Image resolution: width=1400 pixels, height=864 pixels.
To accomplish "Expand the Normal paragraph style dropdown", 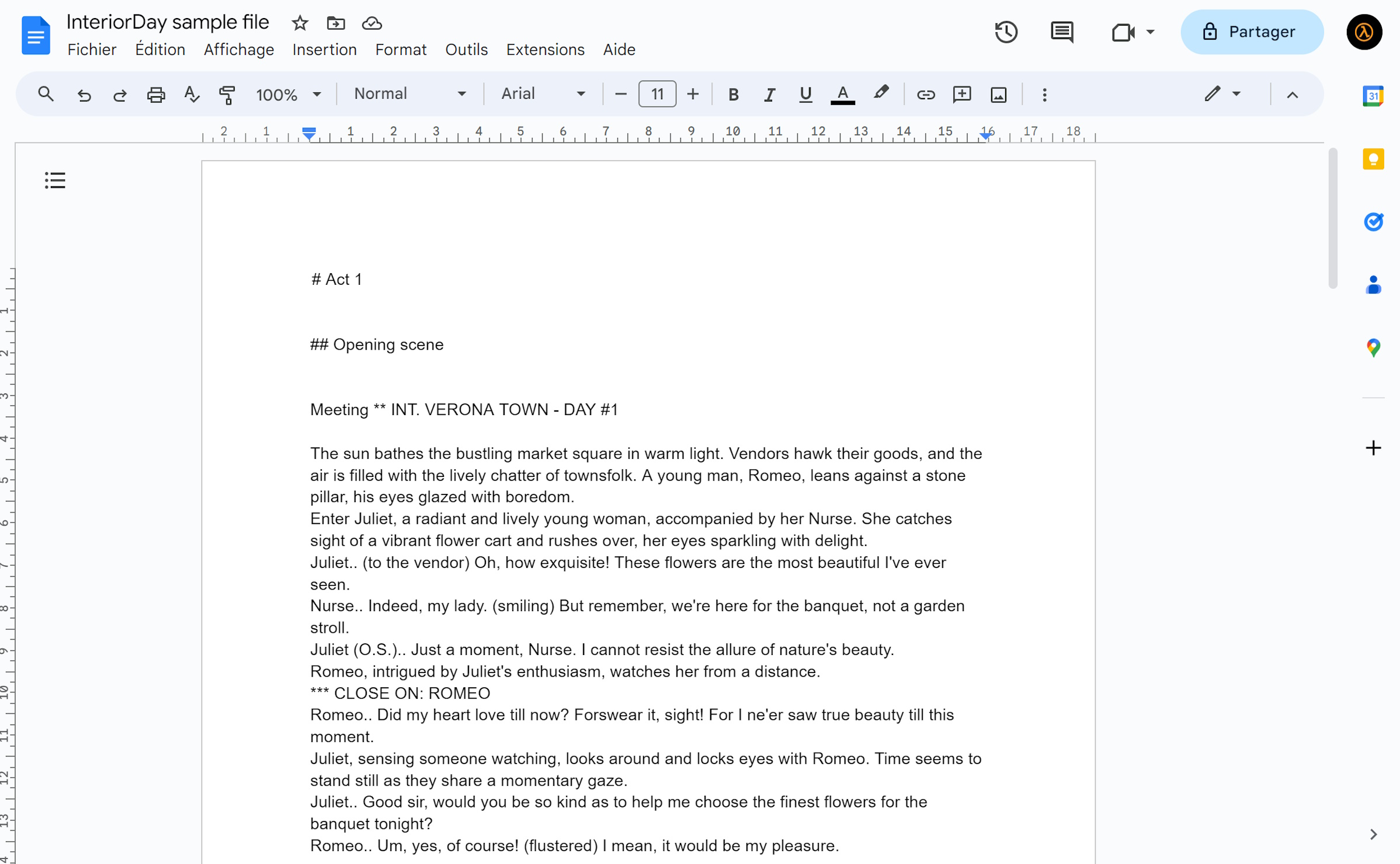I will [409, 94].
